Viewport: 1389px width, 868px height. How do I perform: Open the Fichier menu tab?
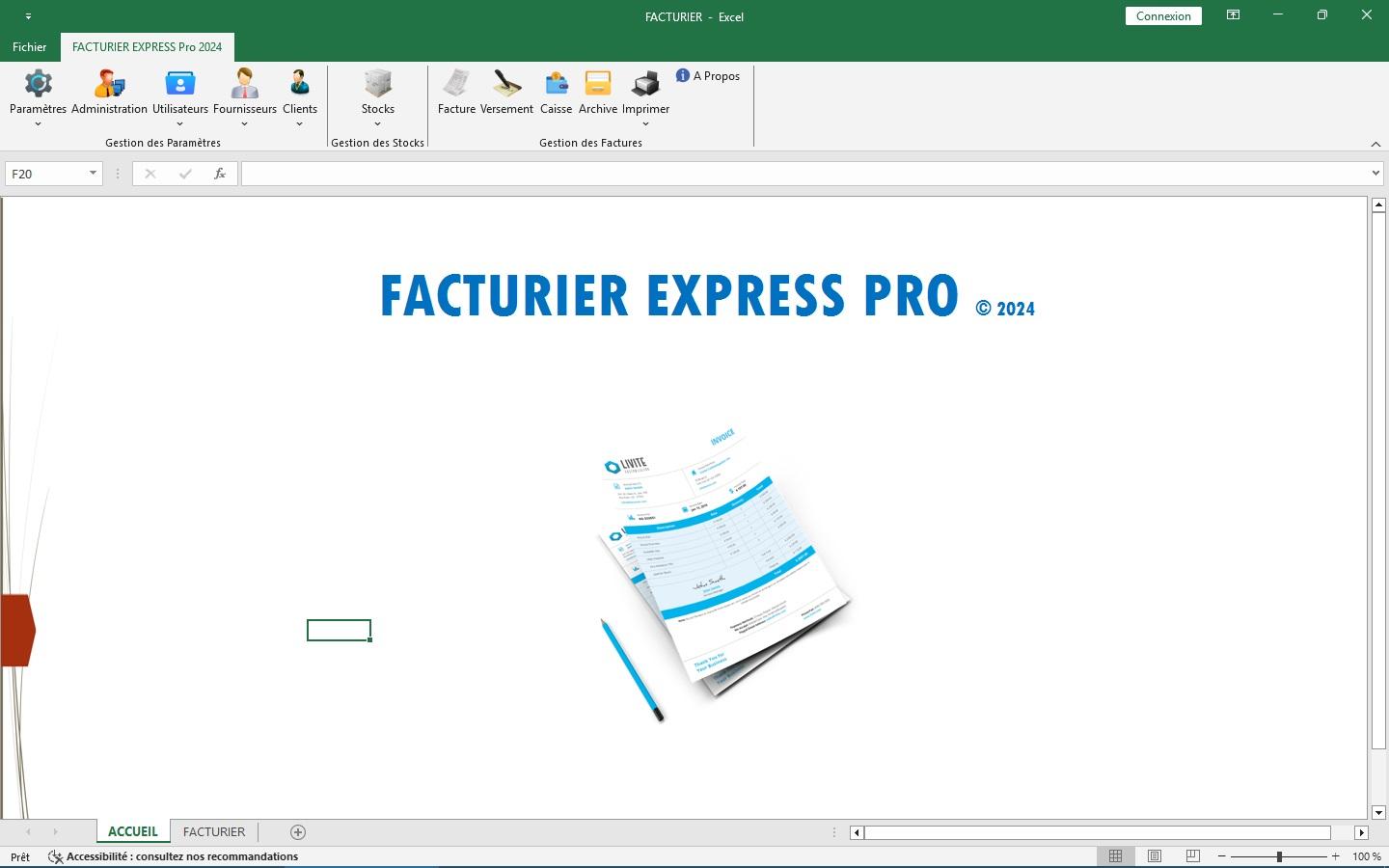tap(29, 46)
